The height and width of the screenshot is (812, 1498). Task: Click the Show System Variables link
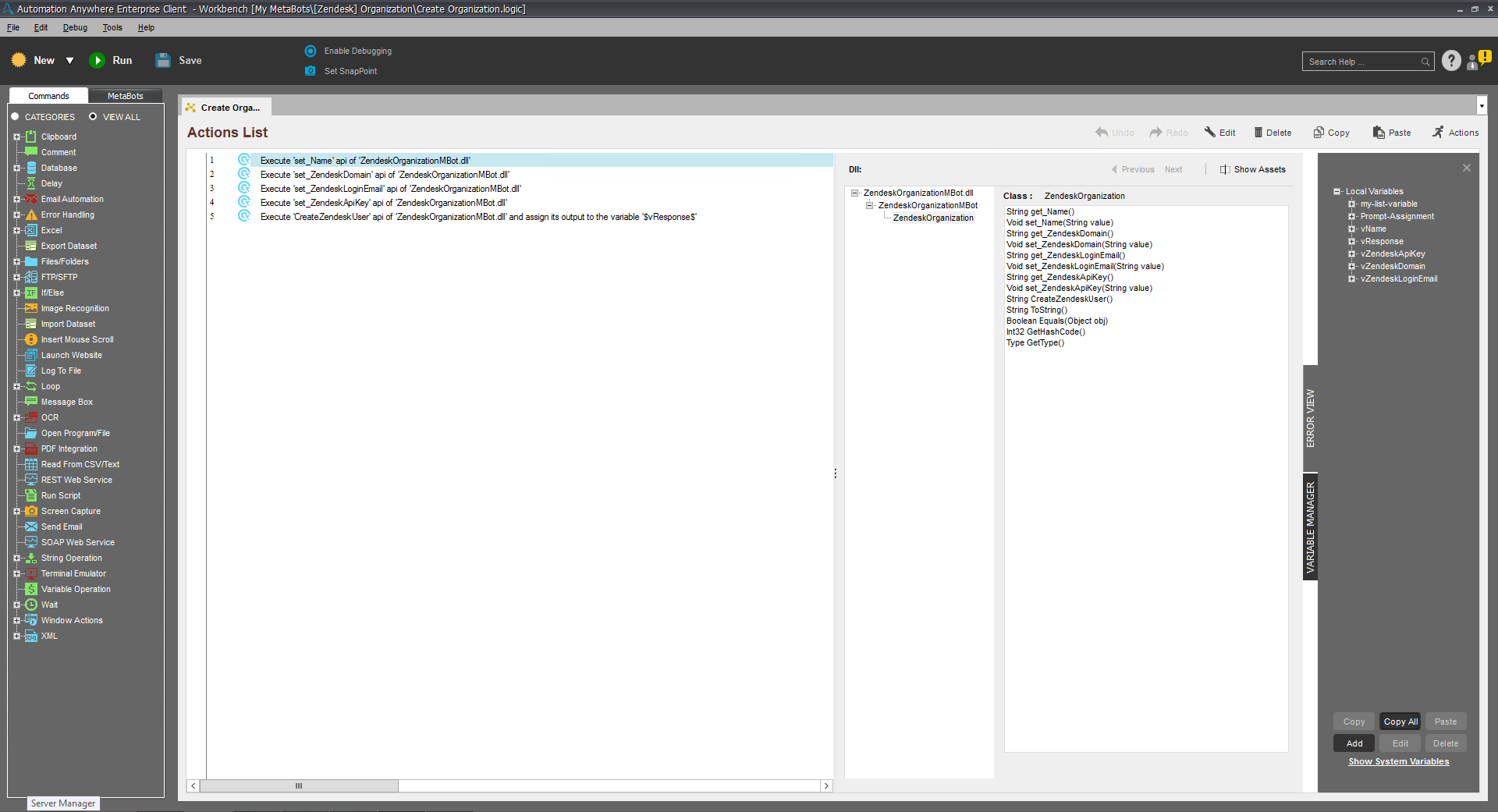click(1398, 761)
